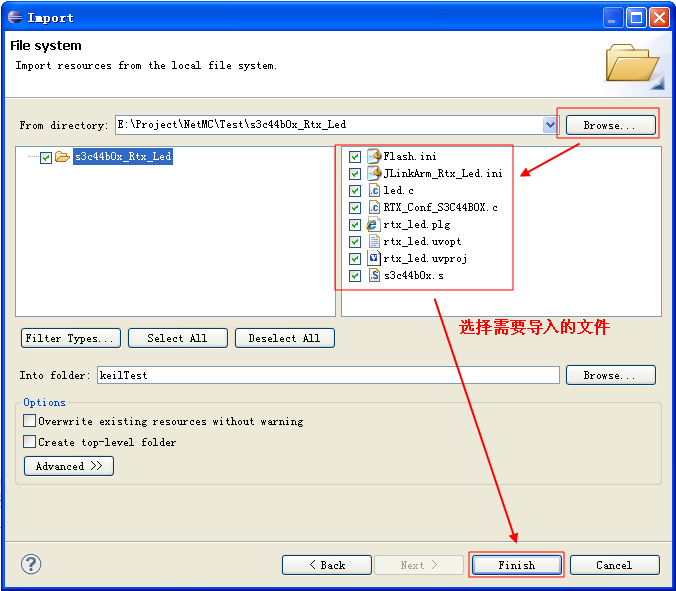Uncheck the s3c44b0x.s checkbox
Image resolution: width=676 pixels, height=591 pixels.
[x=355, y=275]
